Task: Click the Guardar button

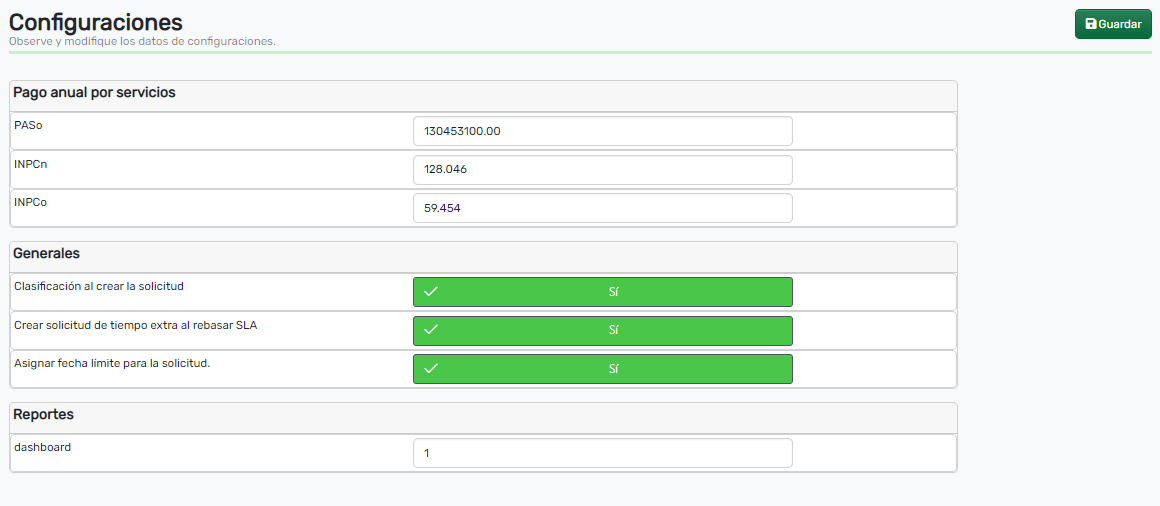Action: point(1112,24)
